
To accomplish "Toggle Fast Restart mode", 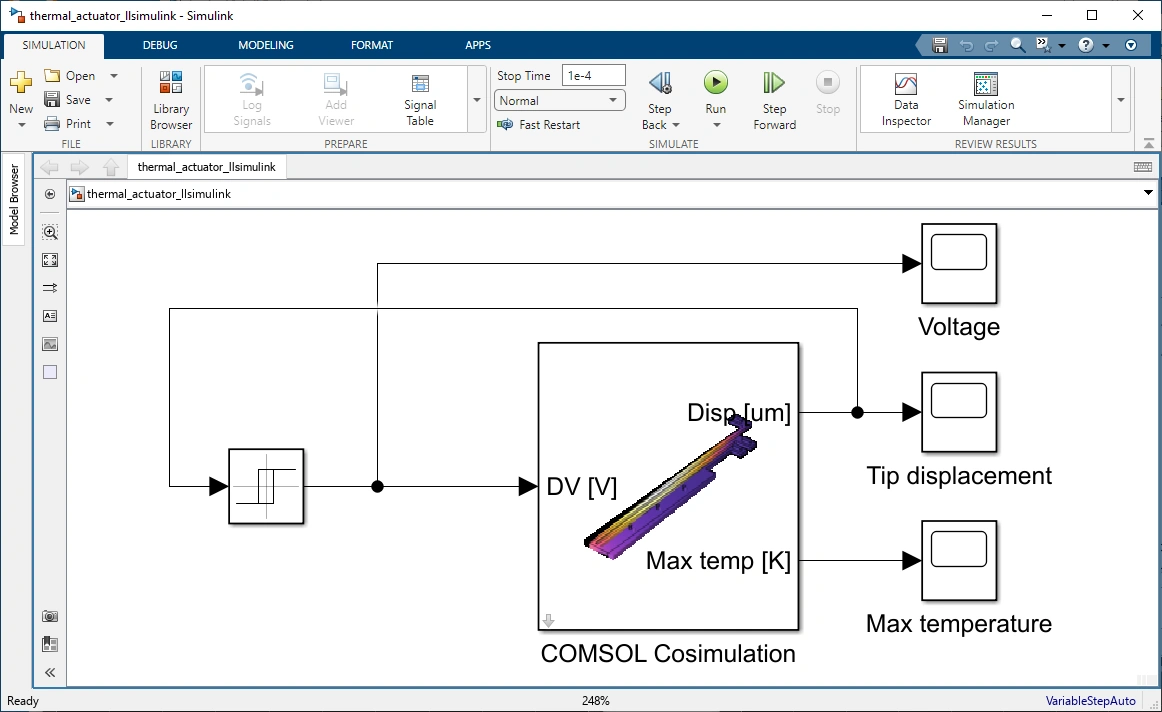I will (x=539, y=125).
